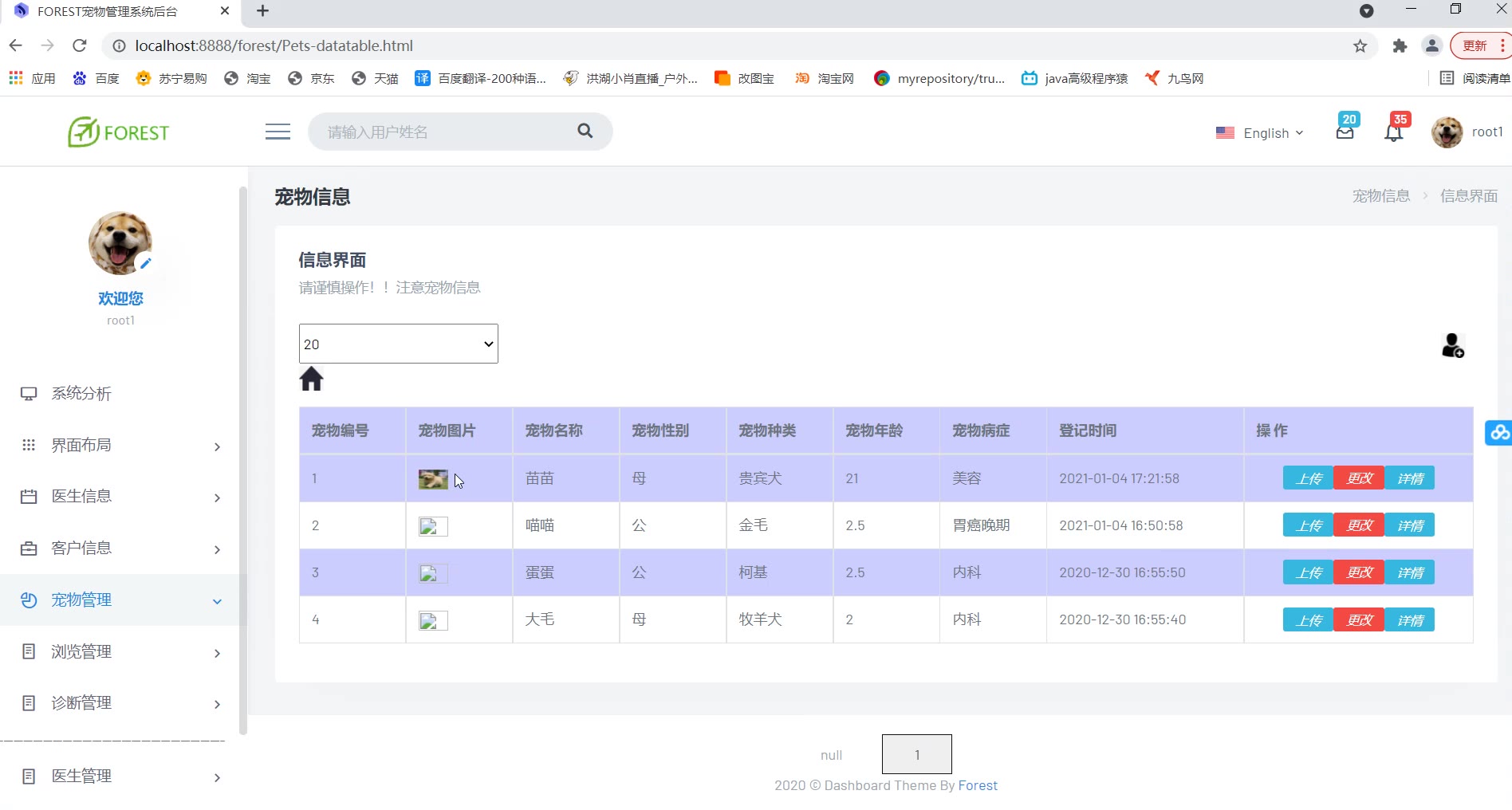Click the 苗苗 pet photo thumbnail
Image resolution: width=1512 pixels, height=810 pixels.
pos(432,479)
